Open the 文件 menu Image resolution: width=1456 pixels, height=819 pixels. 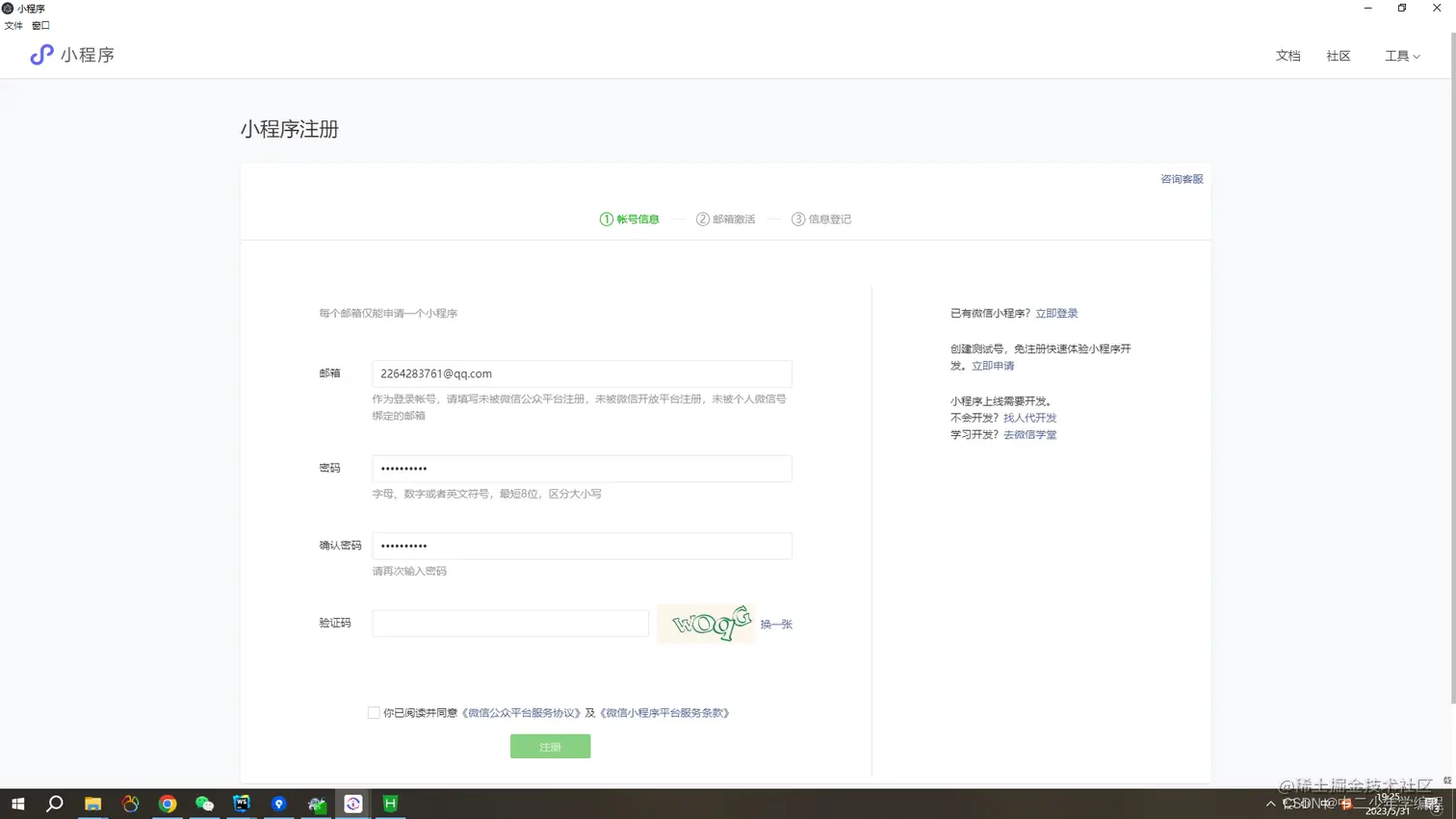point(13,26)
